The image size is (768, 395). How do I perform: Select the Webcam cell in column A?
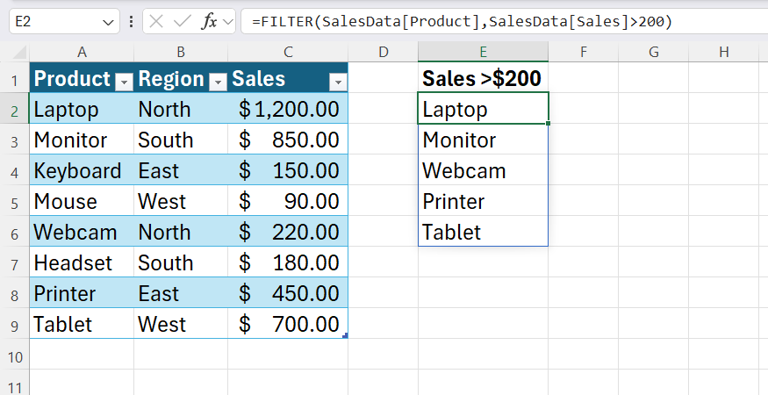[81, 232]
